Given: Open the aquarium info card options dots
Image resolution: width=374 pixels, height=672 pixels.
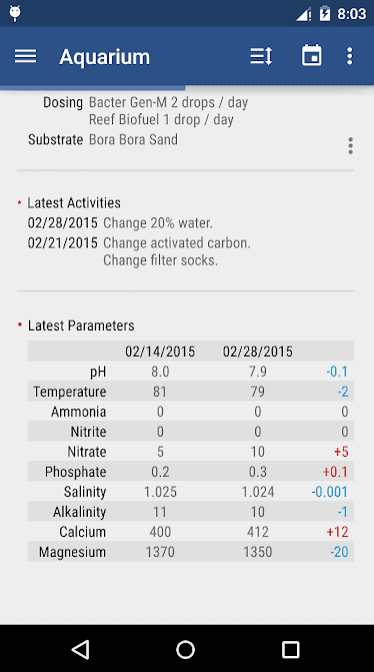Looking at the screenshot, I should [350, 146].
